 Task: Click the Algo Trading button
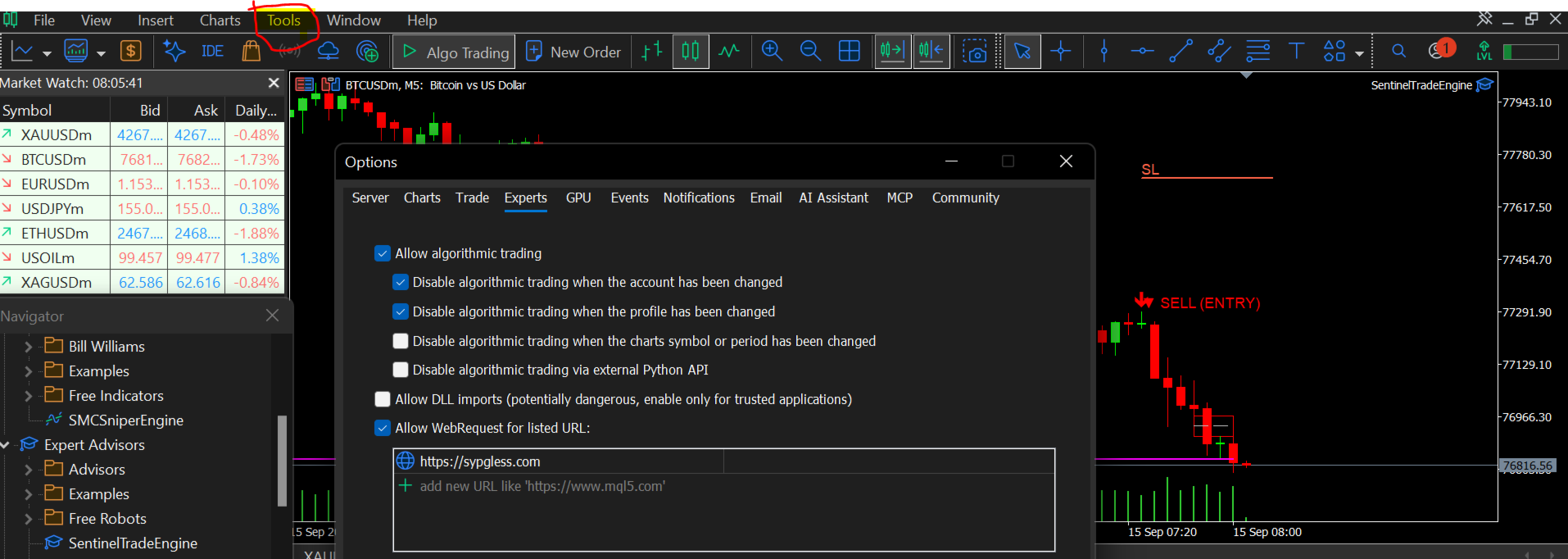point(455,52)
